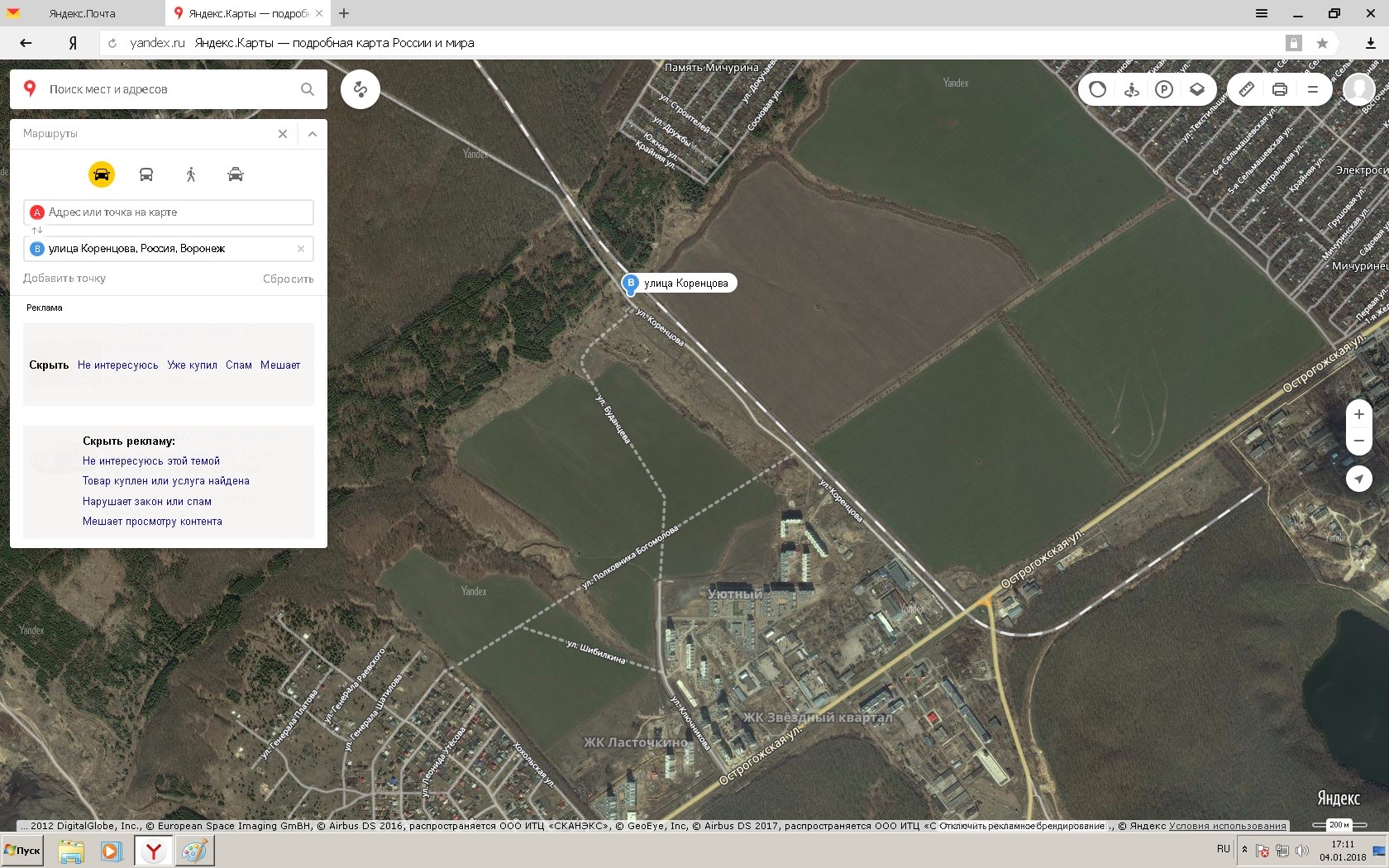Viewport: 1389px width, 868px height.
Task: Open Paint from taskbar
Action: click(x=195, y=851)
